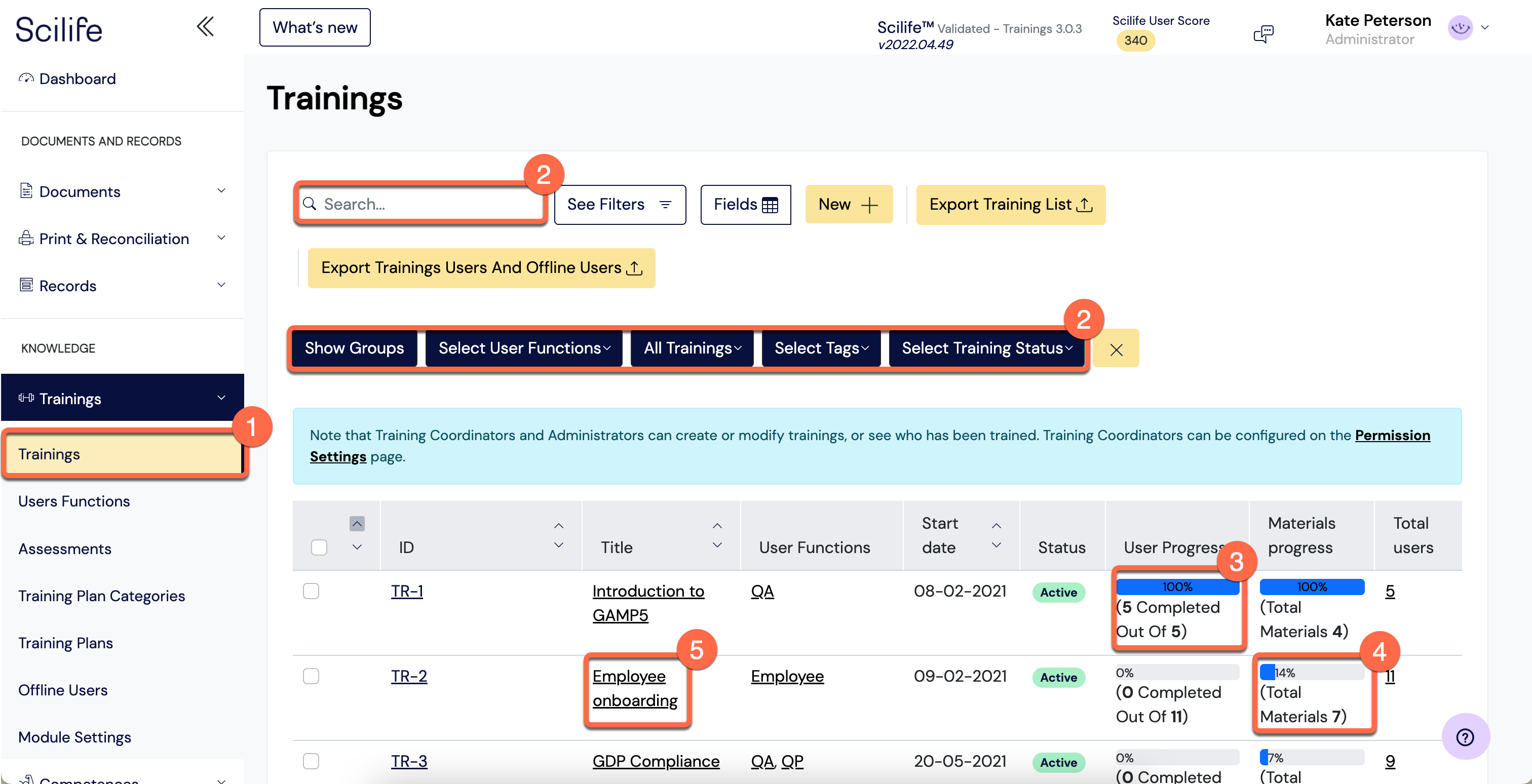The image size is (1532, 784).
Task: Check the TR-1 row checkbox
Action: click(x=311, y=592)
